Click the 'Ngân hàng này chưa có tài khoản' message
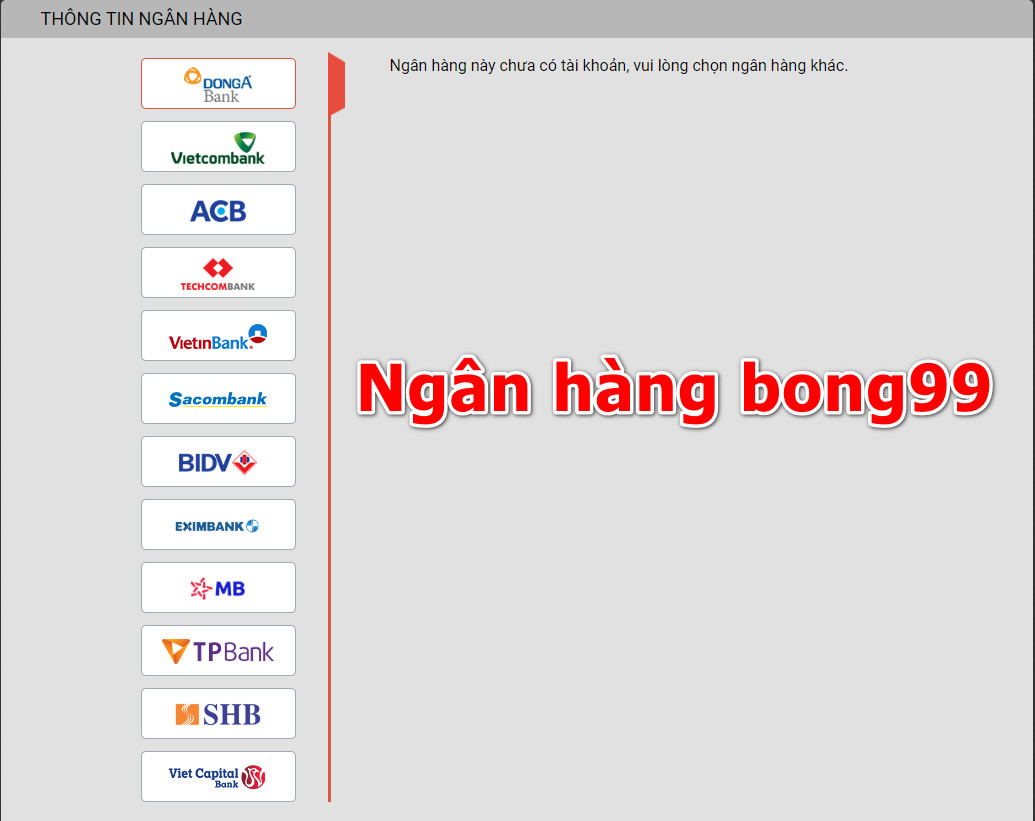The image size is (1035, 821). point(618,65)
